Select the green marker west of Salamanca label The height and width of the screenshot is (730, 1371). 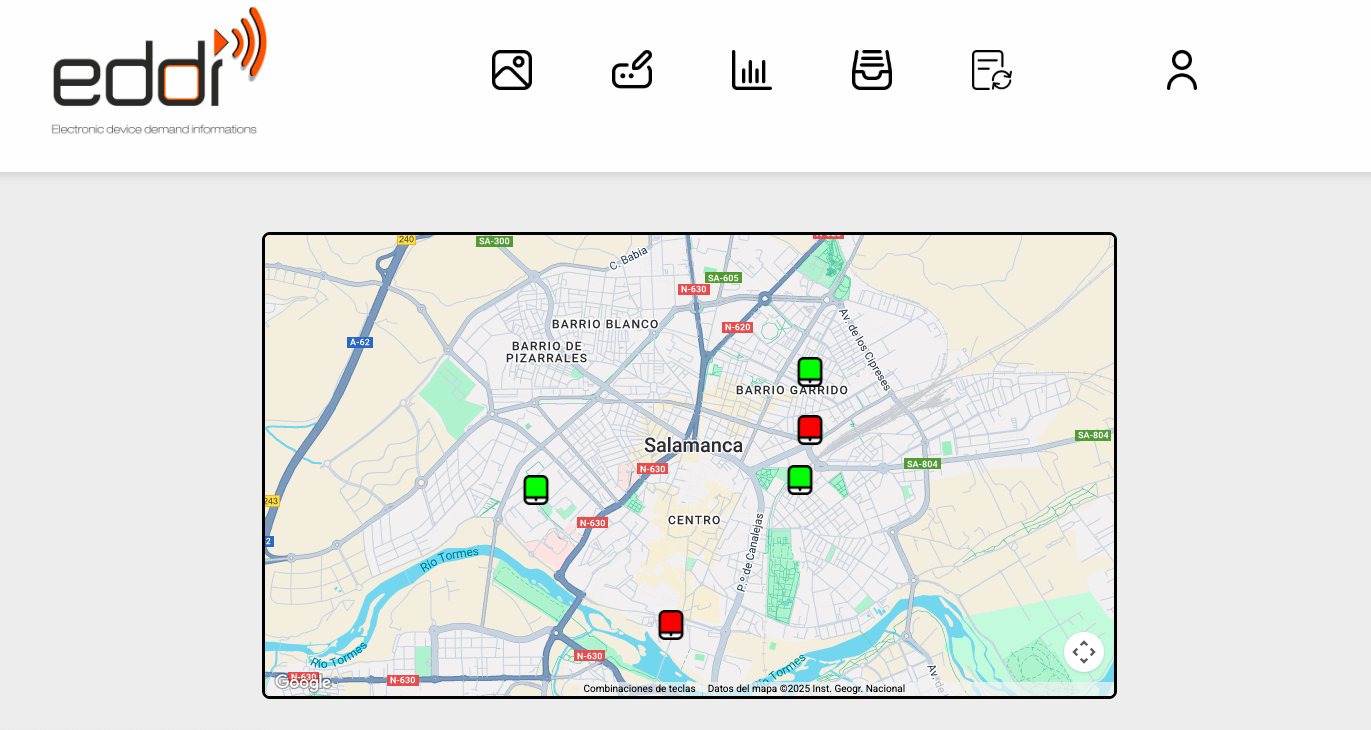pos(536,489)
